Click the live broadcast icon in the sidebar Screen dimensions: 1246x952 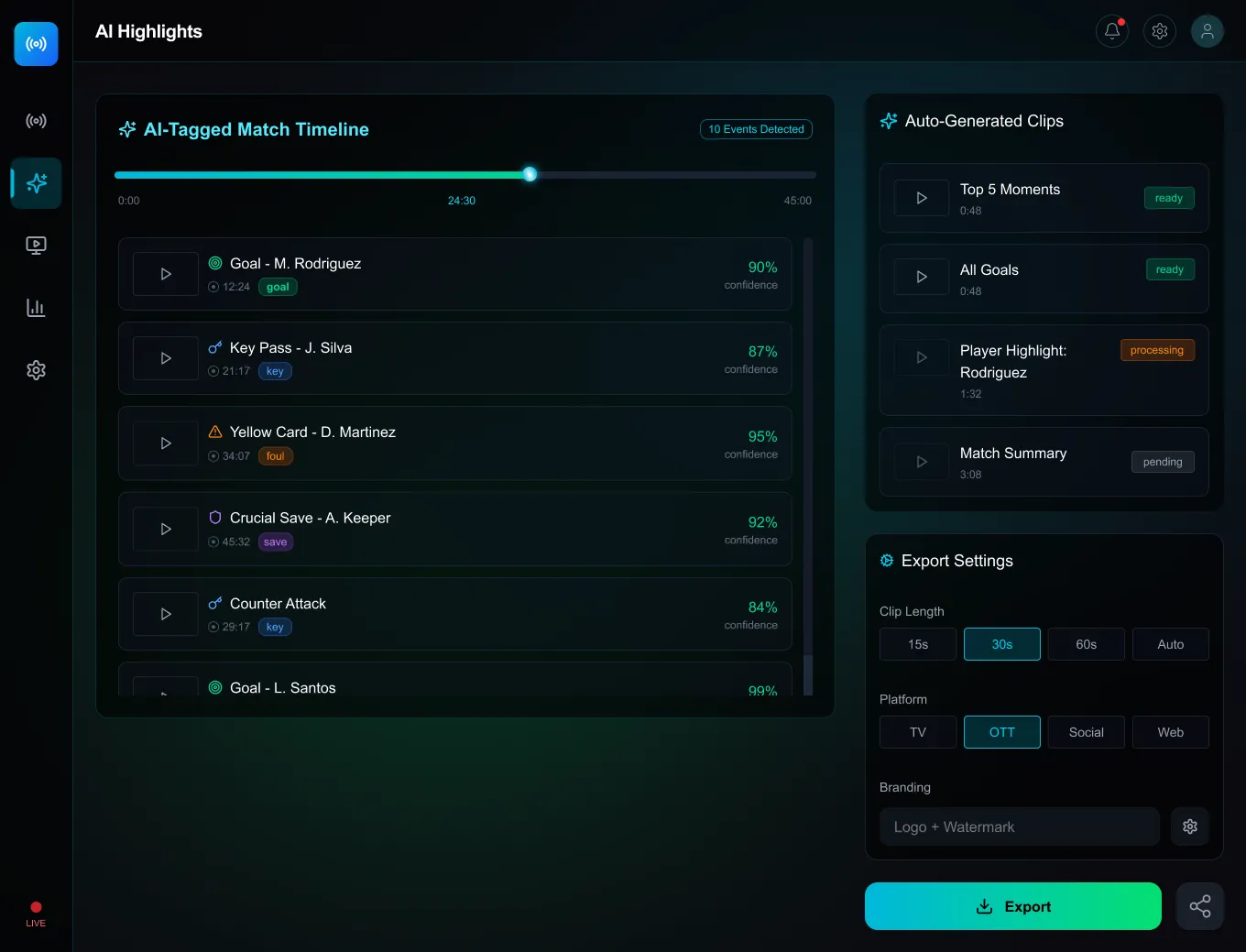[x=36, y=120]
